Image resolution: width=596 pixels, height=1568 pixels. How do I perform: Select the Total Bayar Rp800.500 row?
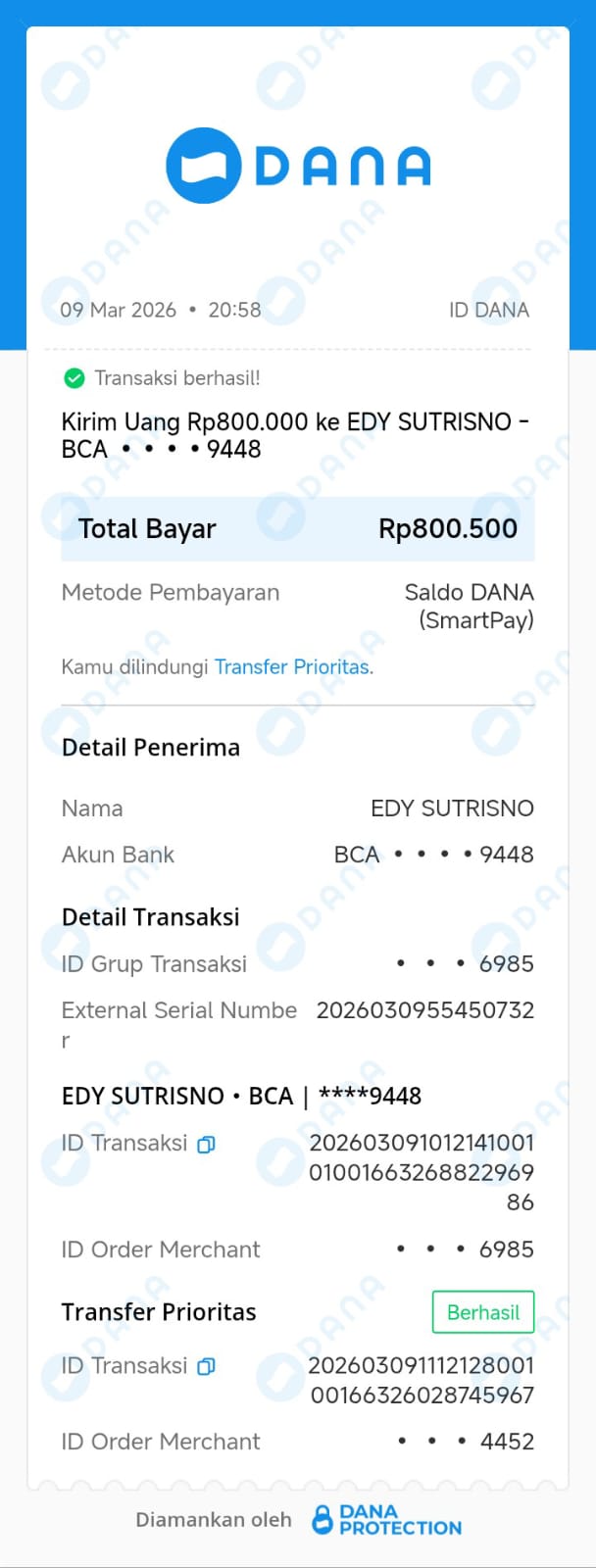pyautogui.click(x=297, y=529)
